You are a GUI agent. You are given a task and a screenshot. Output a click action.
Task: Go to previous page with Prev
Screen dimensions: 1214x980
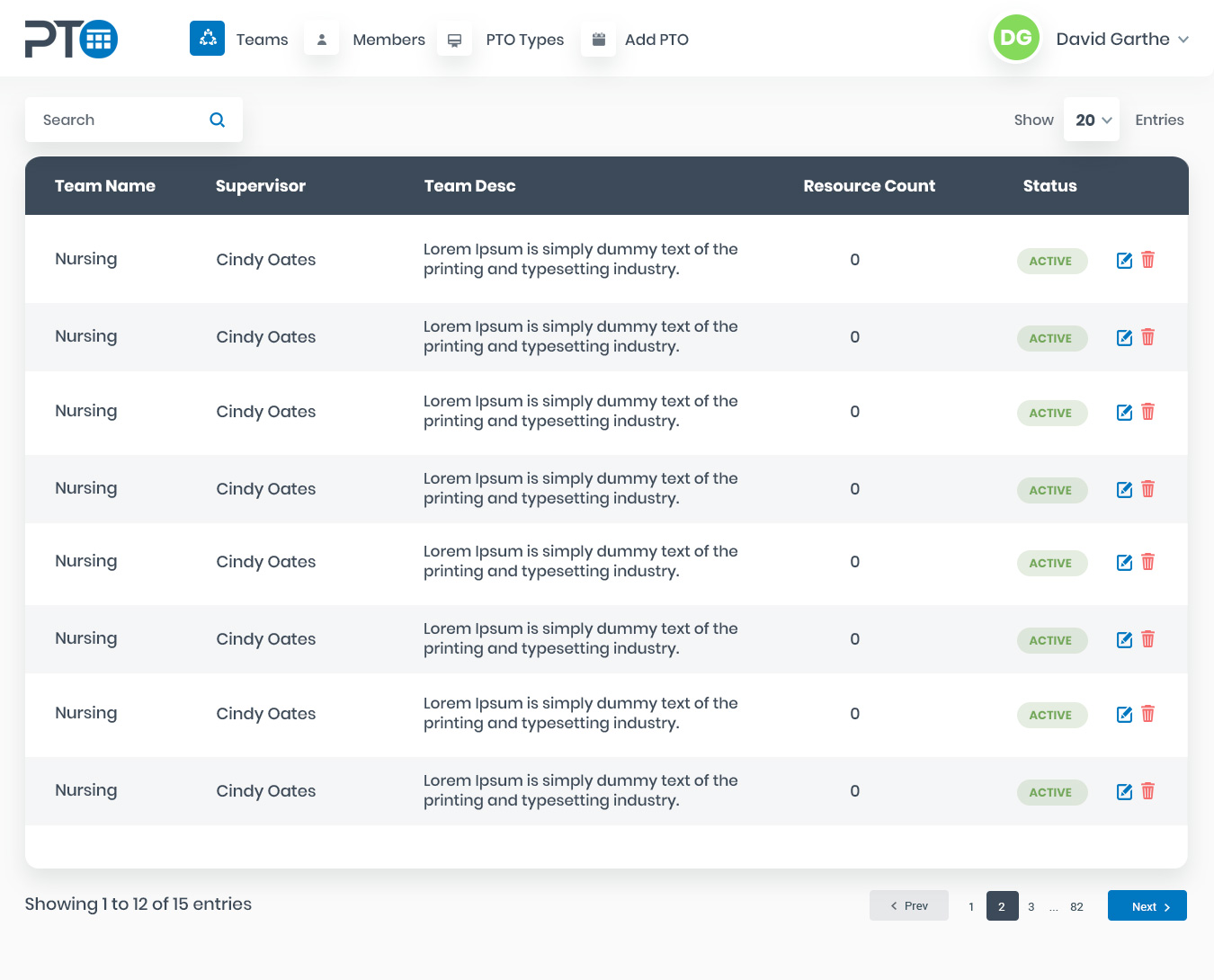909,905
